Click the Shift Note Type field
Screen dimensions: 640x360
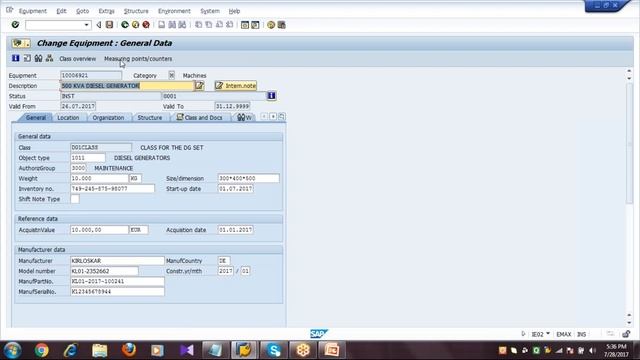click(x=75, y=199)
